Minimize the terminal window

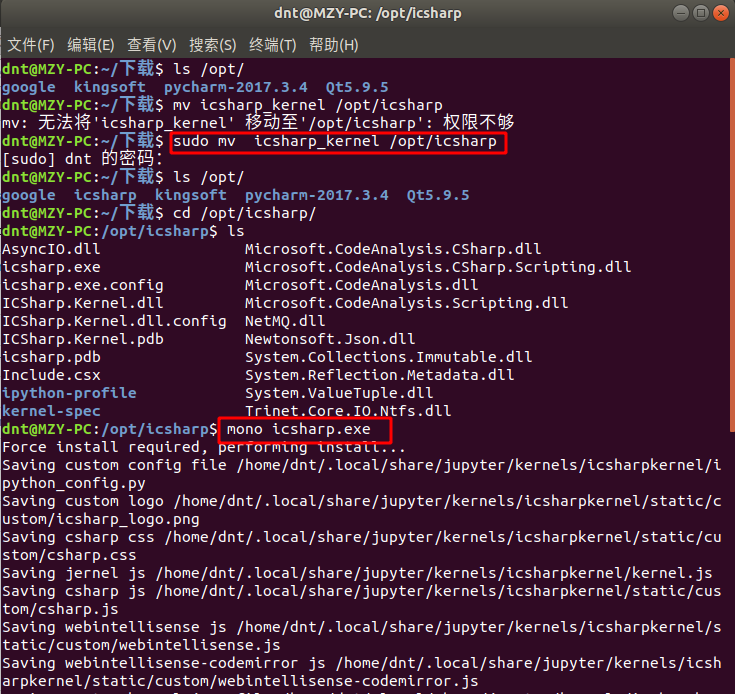(680, 13)
